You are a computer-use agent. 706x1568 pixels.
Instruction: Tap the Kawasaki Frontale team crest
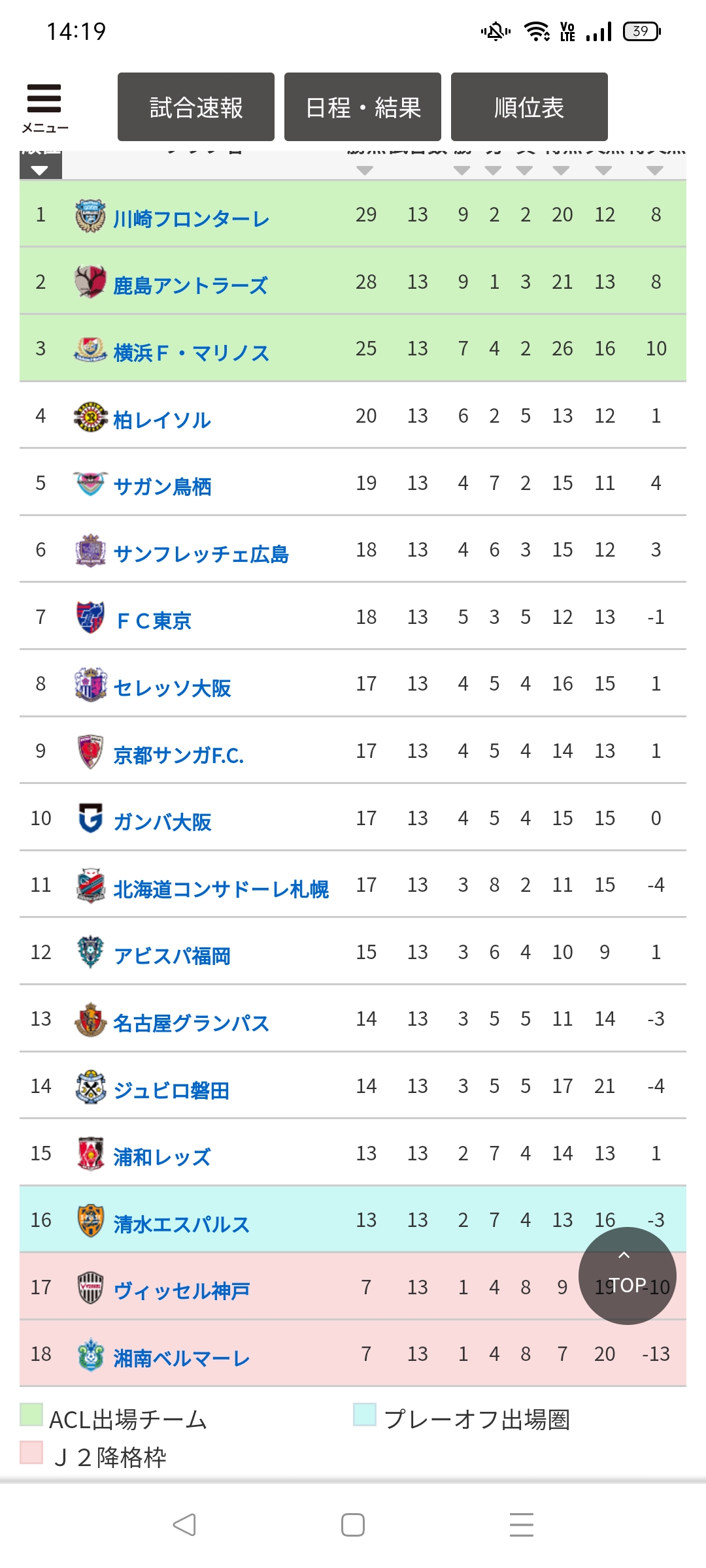pyautogui.click(x=90, y=216)
